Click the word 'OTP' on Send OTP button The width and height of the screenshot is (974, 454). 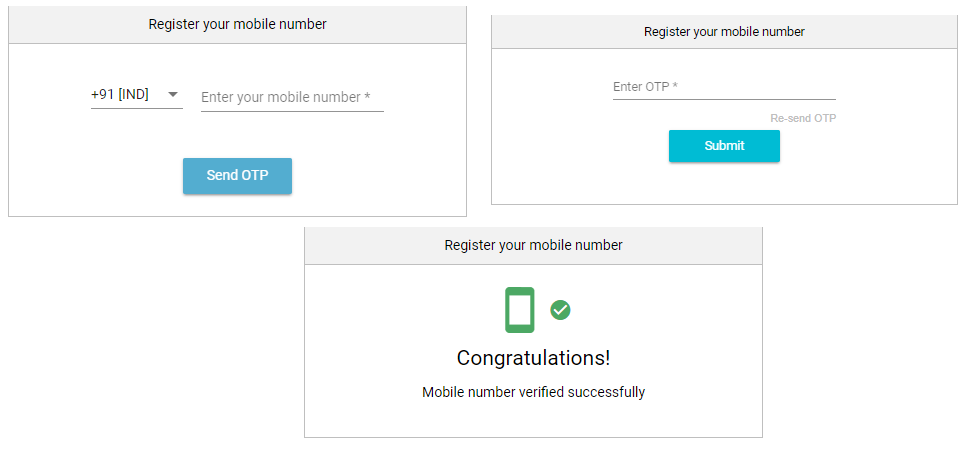click(255, 176)
